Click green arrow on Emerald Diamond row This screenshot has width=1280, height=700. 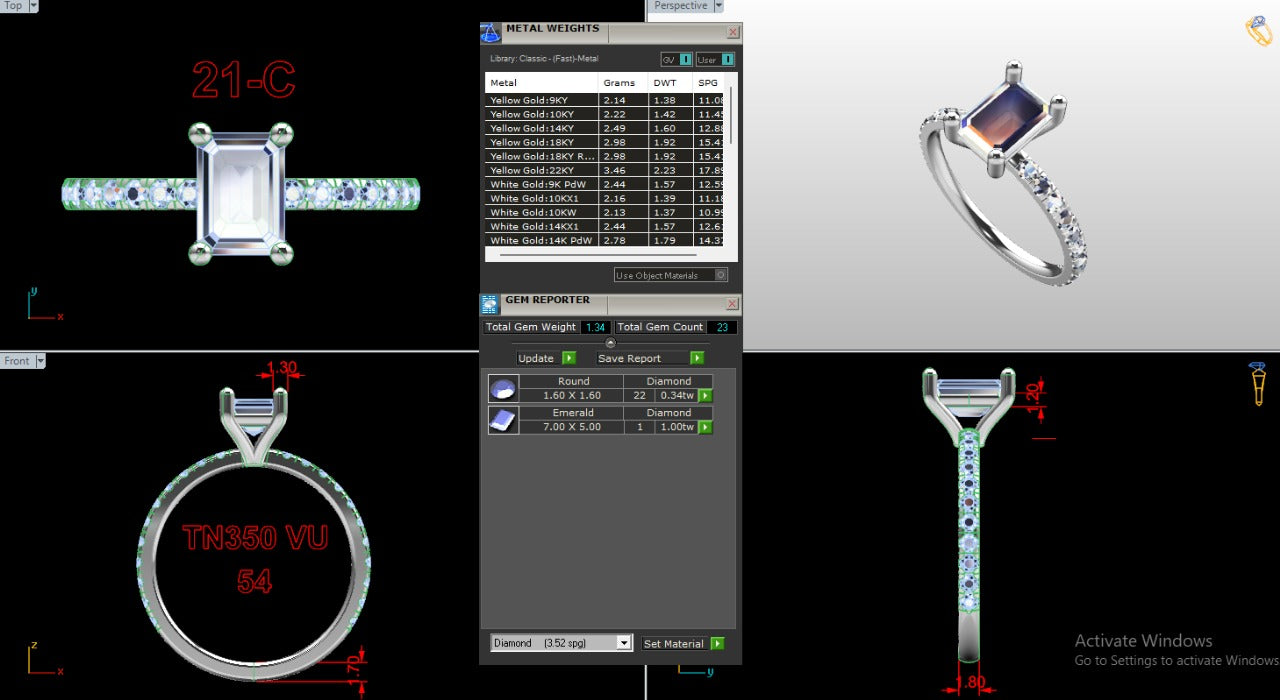click(705, 427)
